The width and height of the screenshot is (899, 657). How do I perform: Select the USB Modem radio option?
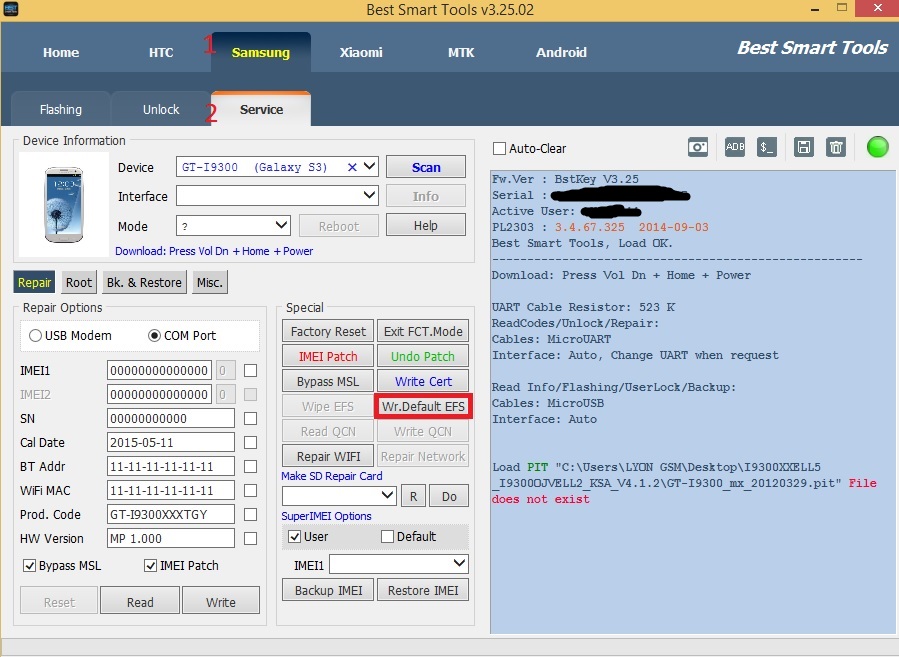pyautogui.click(x=35, y=335)
